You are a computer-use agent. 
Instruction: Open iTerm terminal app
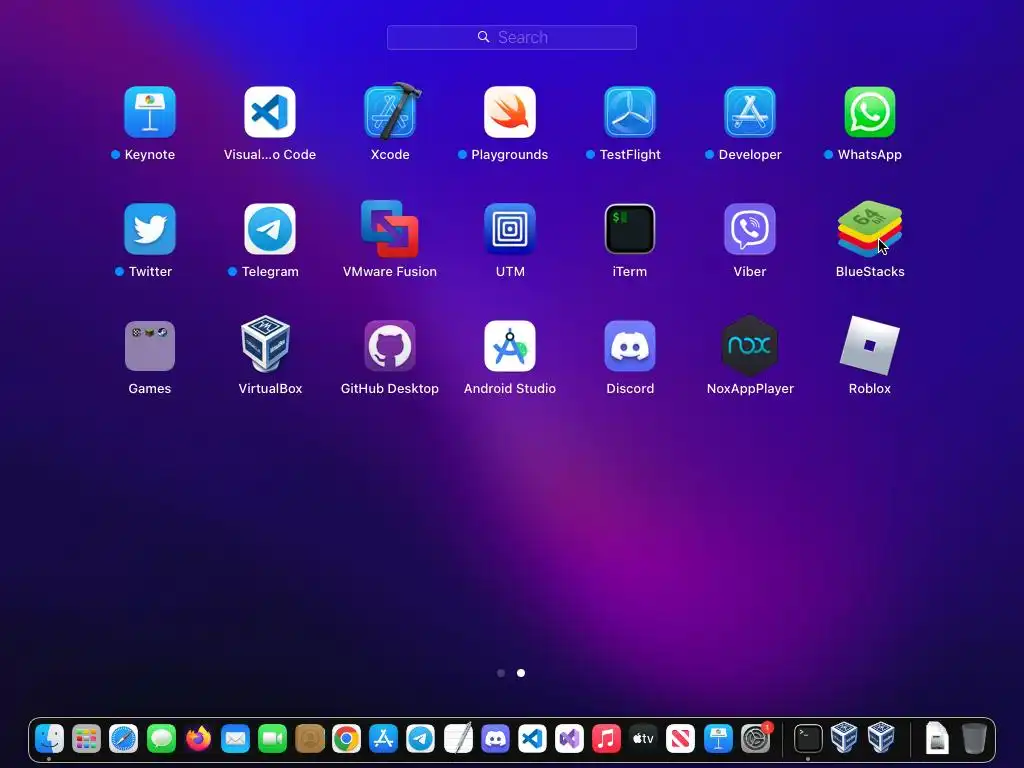[x=630, y=229]
